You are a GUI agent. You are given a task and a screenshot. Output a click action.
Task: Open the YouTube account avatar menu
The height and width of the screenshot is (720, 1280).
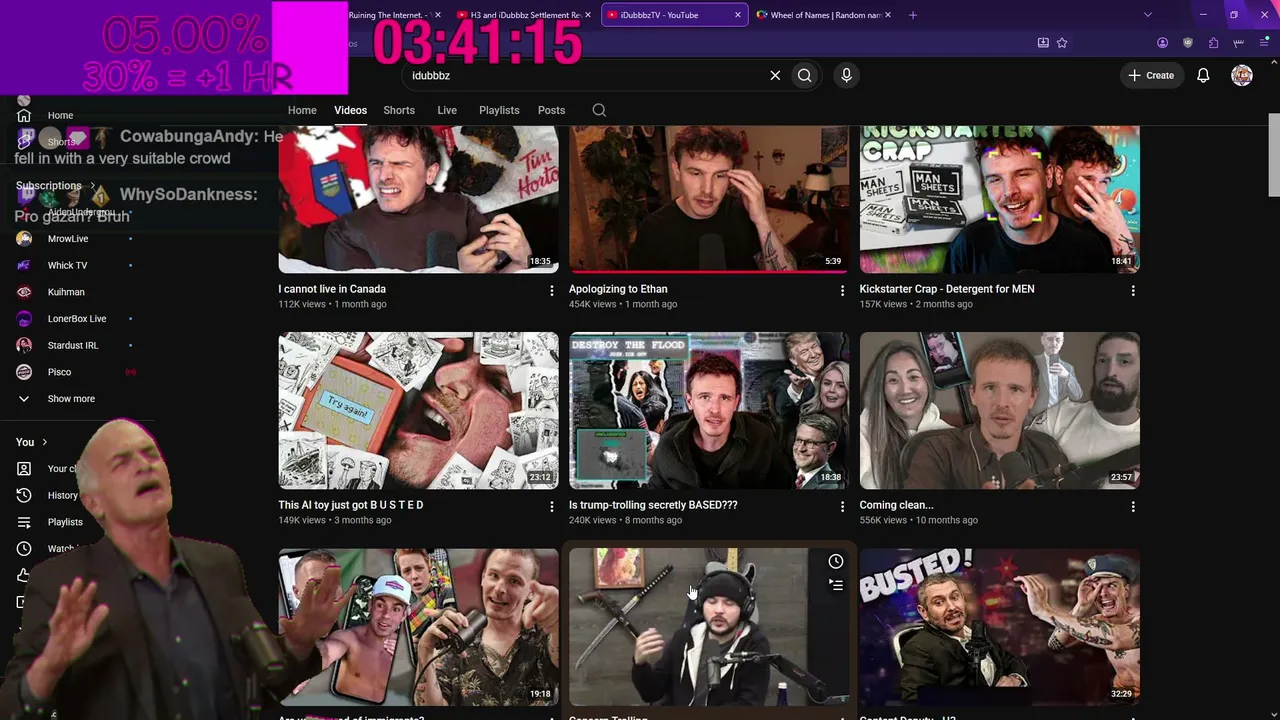(x=1242, y=75)
